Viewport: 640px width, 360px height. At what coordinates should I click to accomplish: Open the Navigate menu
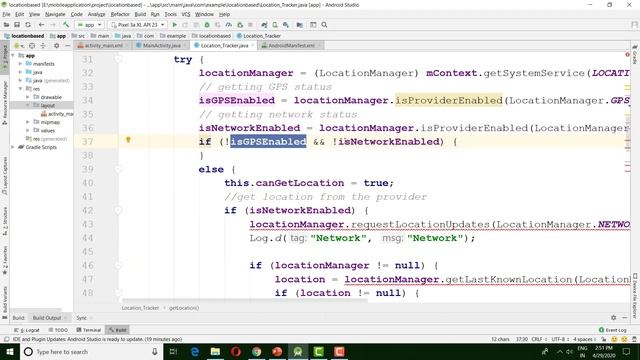click(55, 14)
